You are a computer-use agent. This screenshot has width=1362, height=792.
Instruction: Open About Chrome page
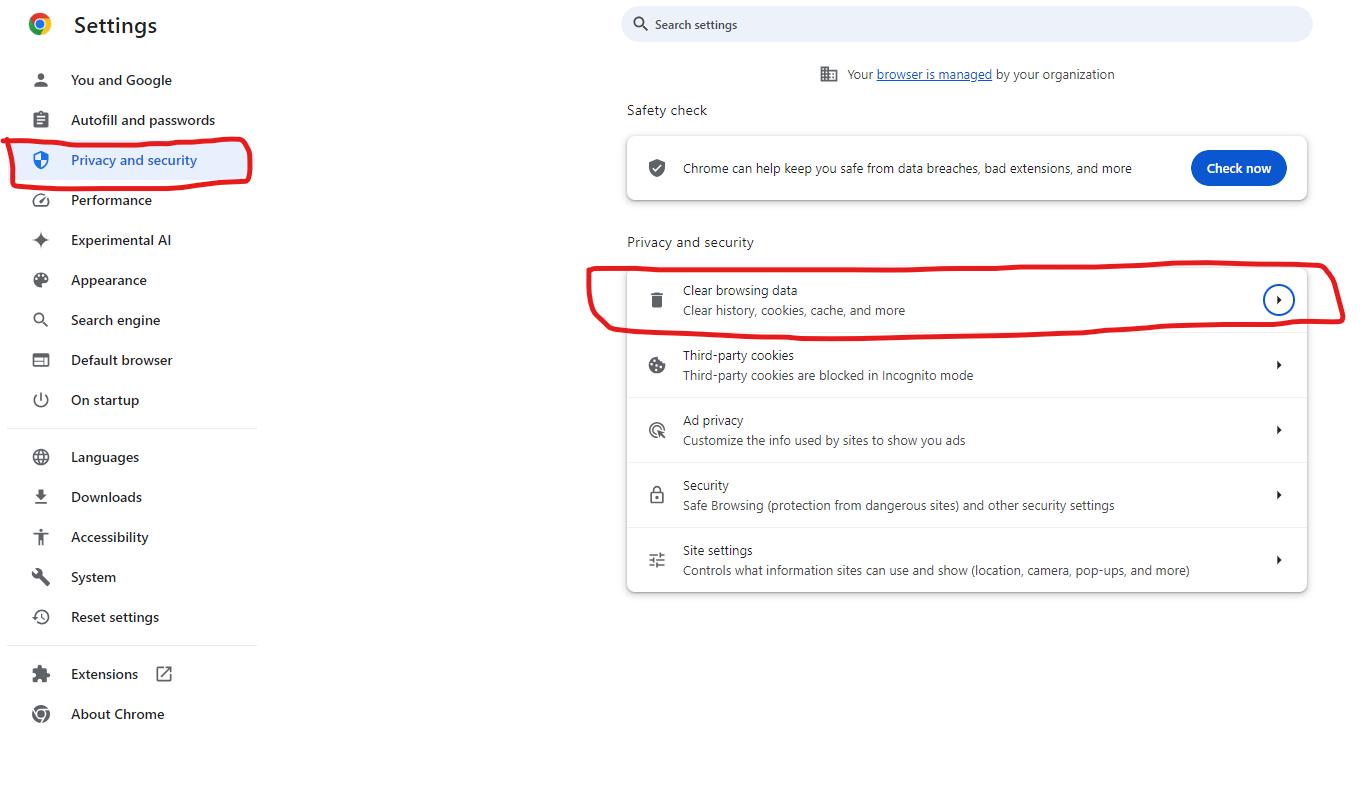[117, 714]
